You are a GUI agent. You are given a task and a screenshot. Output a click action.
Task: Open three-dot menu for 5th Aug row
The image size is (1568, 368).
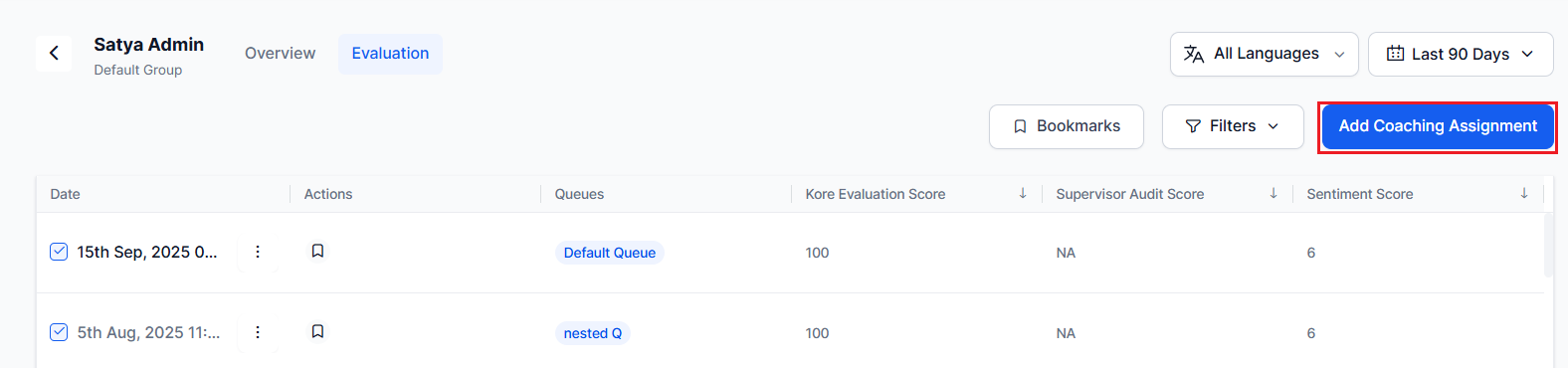(258, 332)
